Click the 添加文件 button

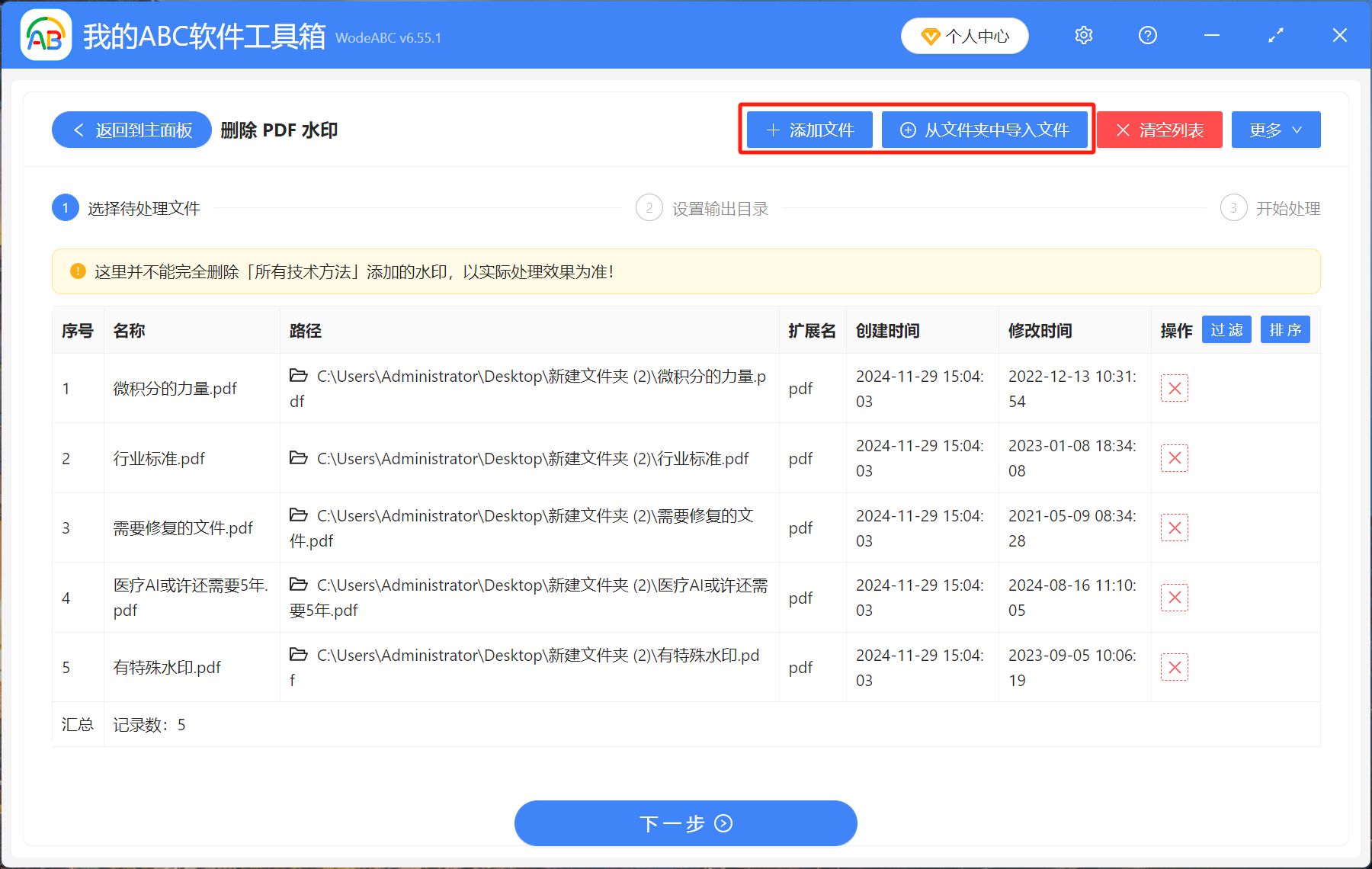tap(809, 130)
